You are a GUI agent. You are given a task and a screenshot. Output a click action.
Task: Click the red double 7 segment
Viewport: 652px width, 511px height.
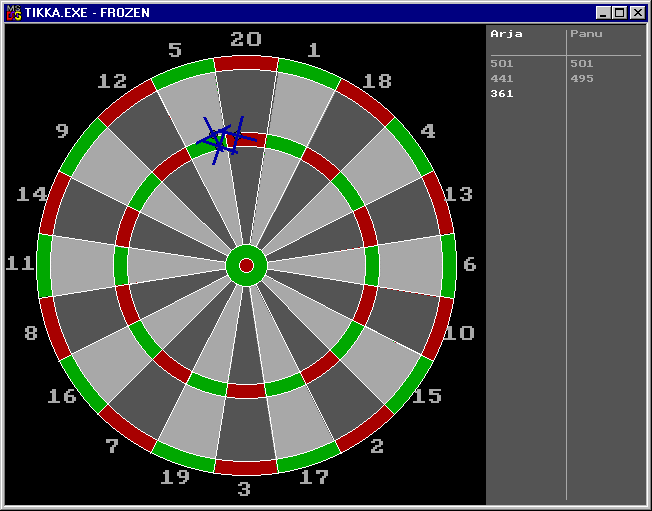coord(127,429)
